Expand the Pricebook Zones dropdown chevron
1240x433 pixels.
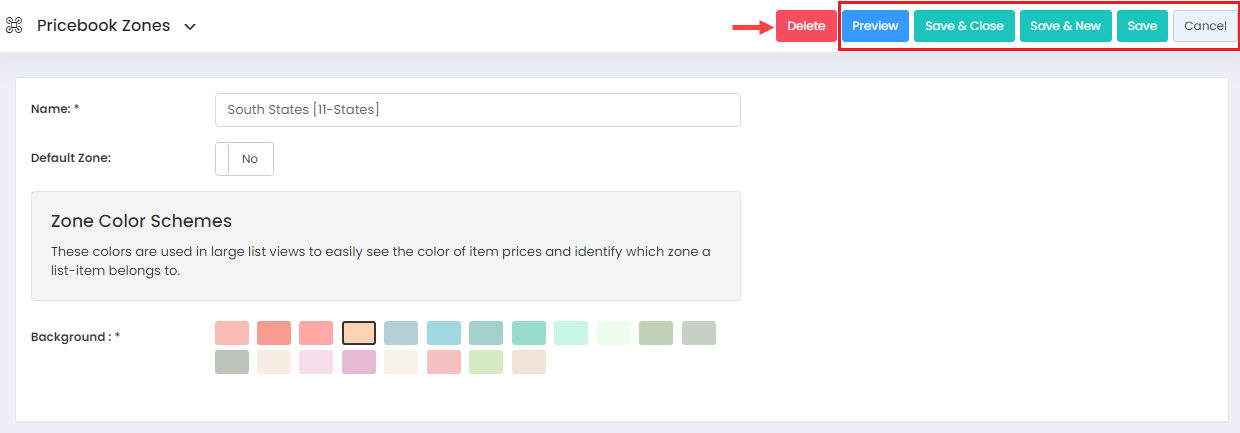click(190, 26)
